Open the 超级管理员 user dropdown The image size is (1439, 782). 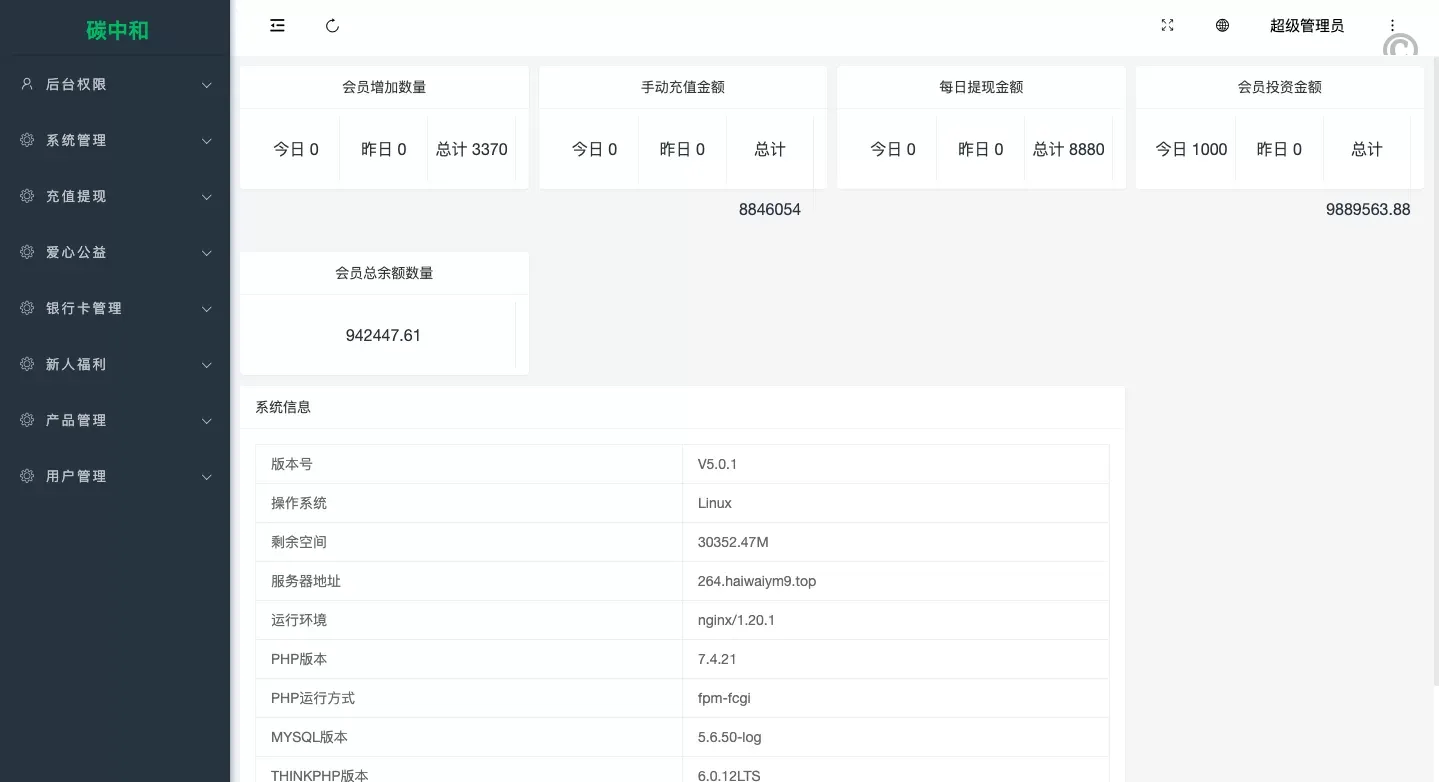coord(1306,26)
